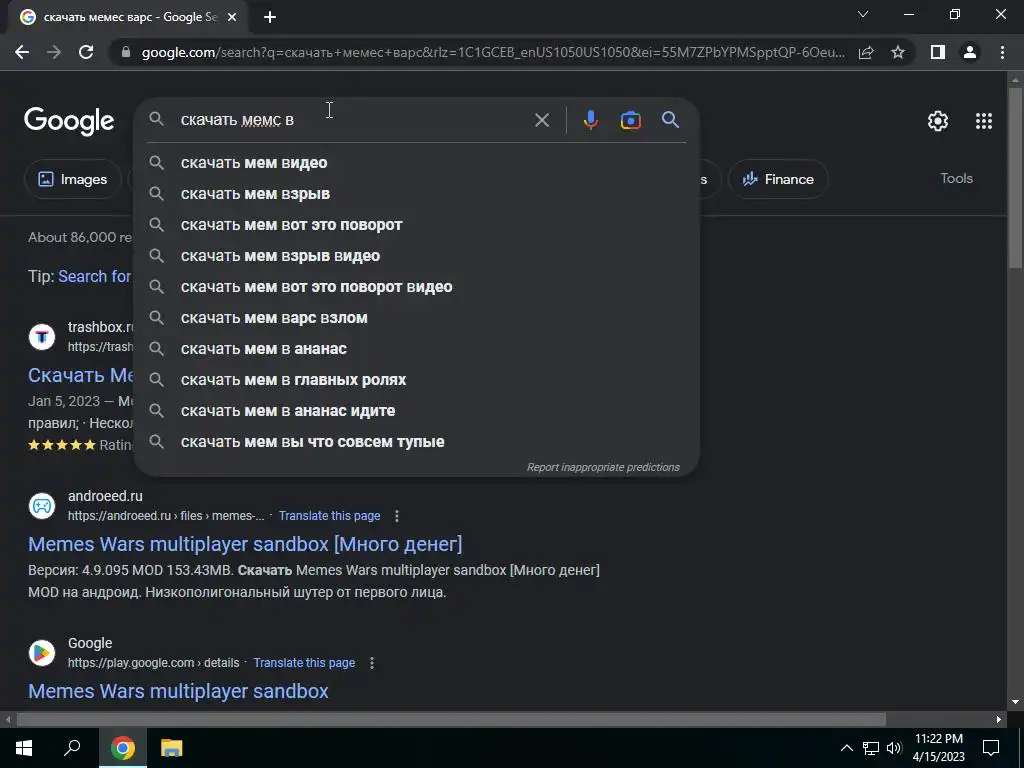Image resolution: width=1024 pixels, height=768 pixels.
Task: Open the volume control in tray
Action: coord(895,748)
